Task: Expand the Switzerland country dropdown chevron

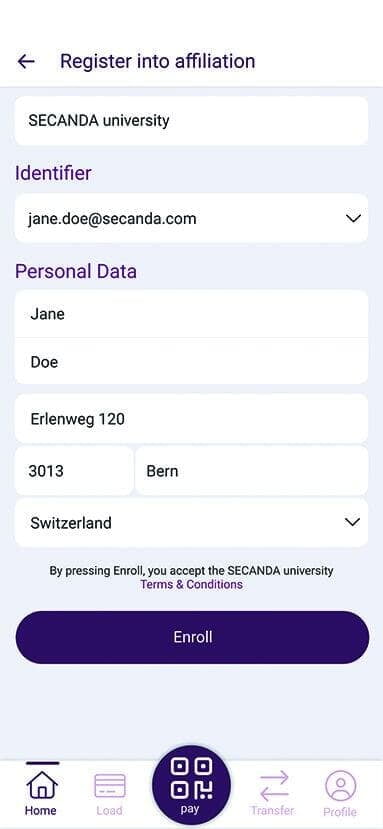Action: (x=352, y=522)
